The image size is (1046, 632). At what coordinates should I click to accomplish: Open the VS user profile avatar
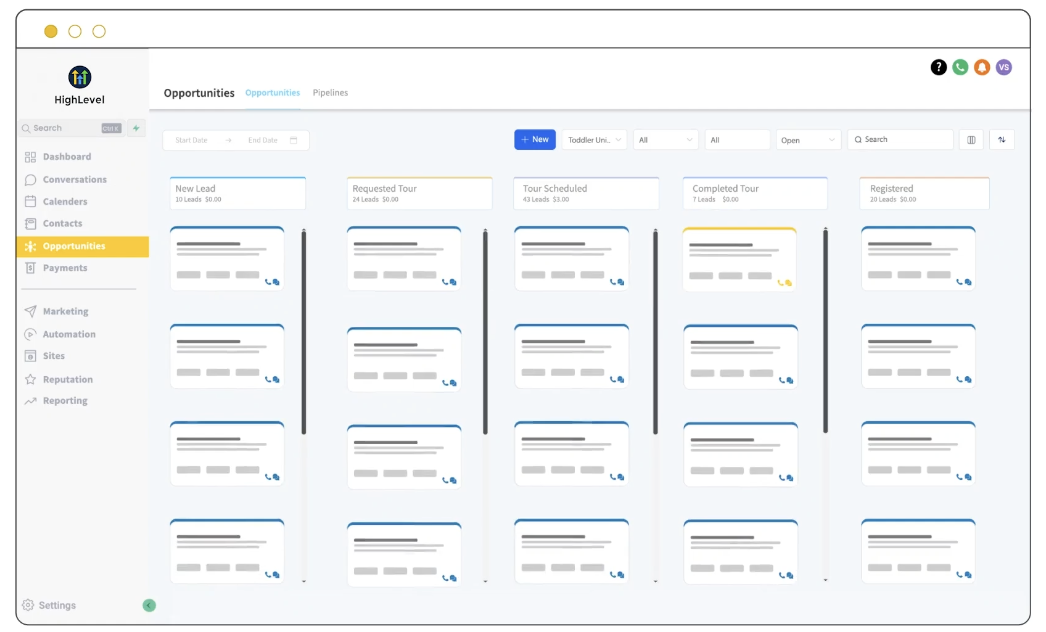[1004, 67]
